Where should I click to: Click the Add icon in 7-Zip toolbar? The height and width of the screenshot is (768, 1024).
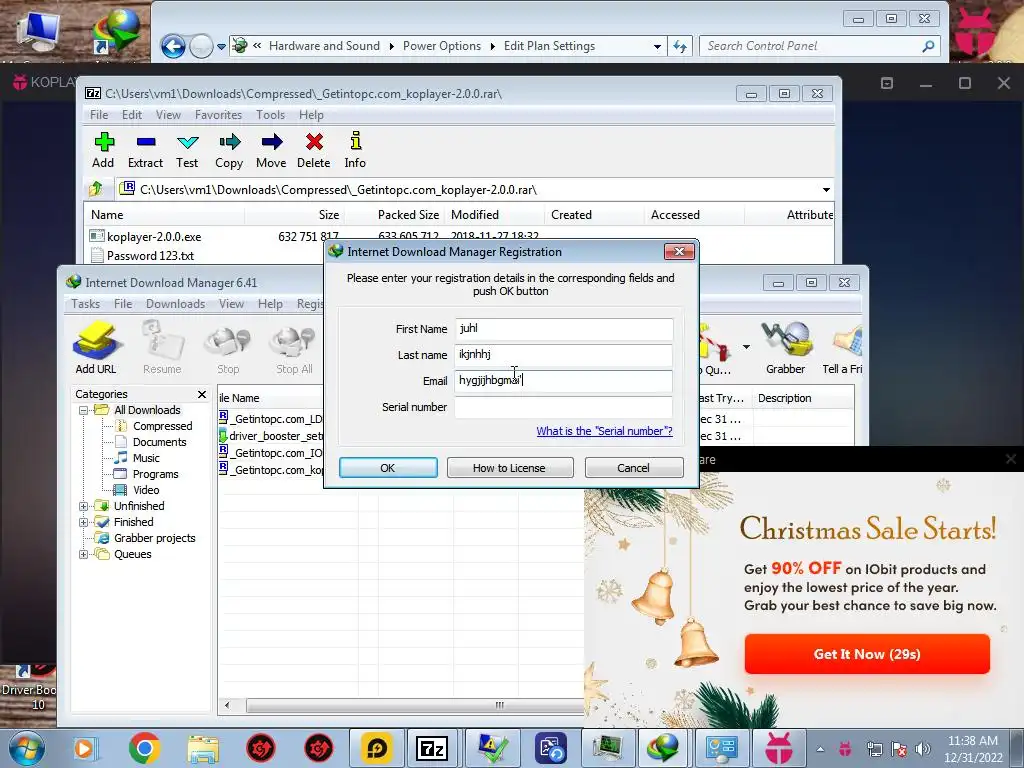click(103, 150)
